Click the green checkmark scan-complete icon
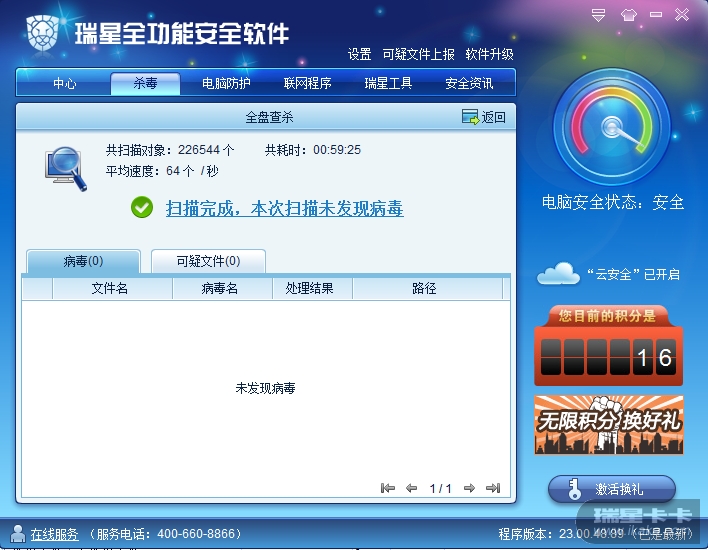This screenshot has height=550, width=708. tap(142, 207)
